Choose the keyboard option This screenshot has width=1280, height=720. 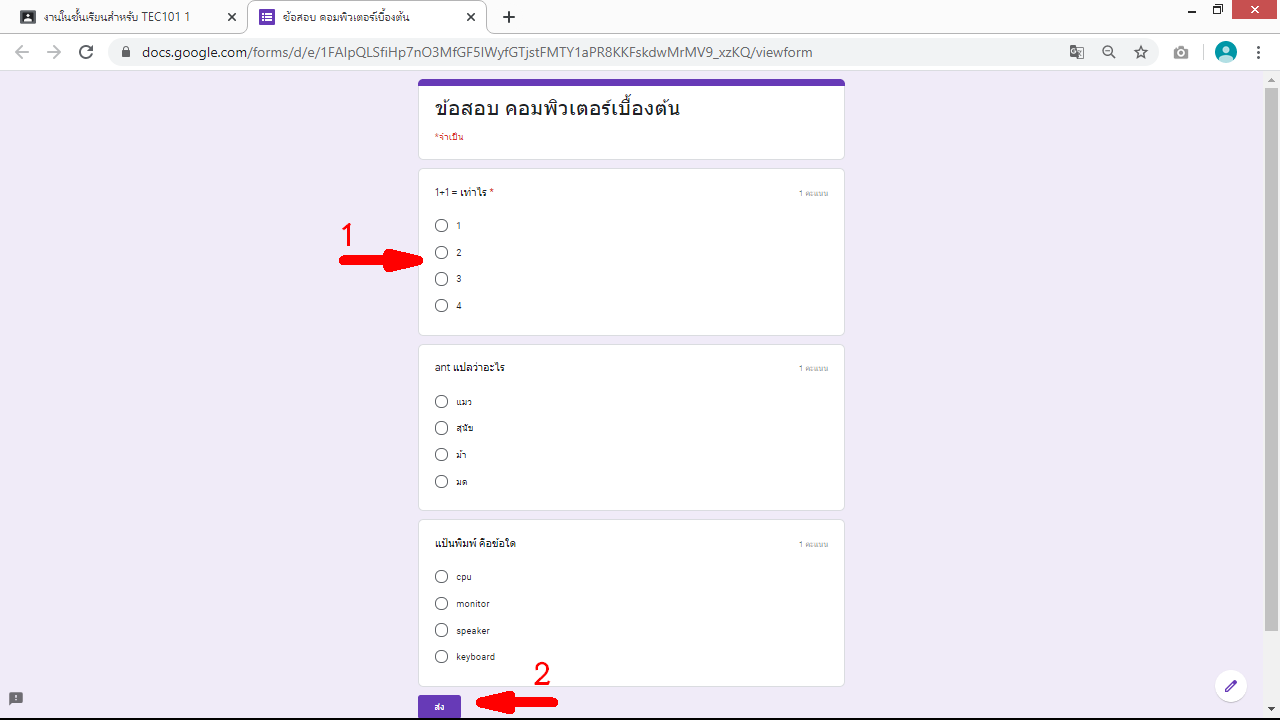coord(441,656)
